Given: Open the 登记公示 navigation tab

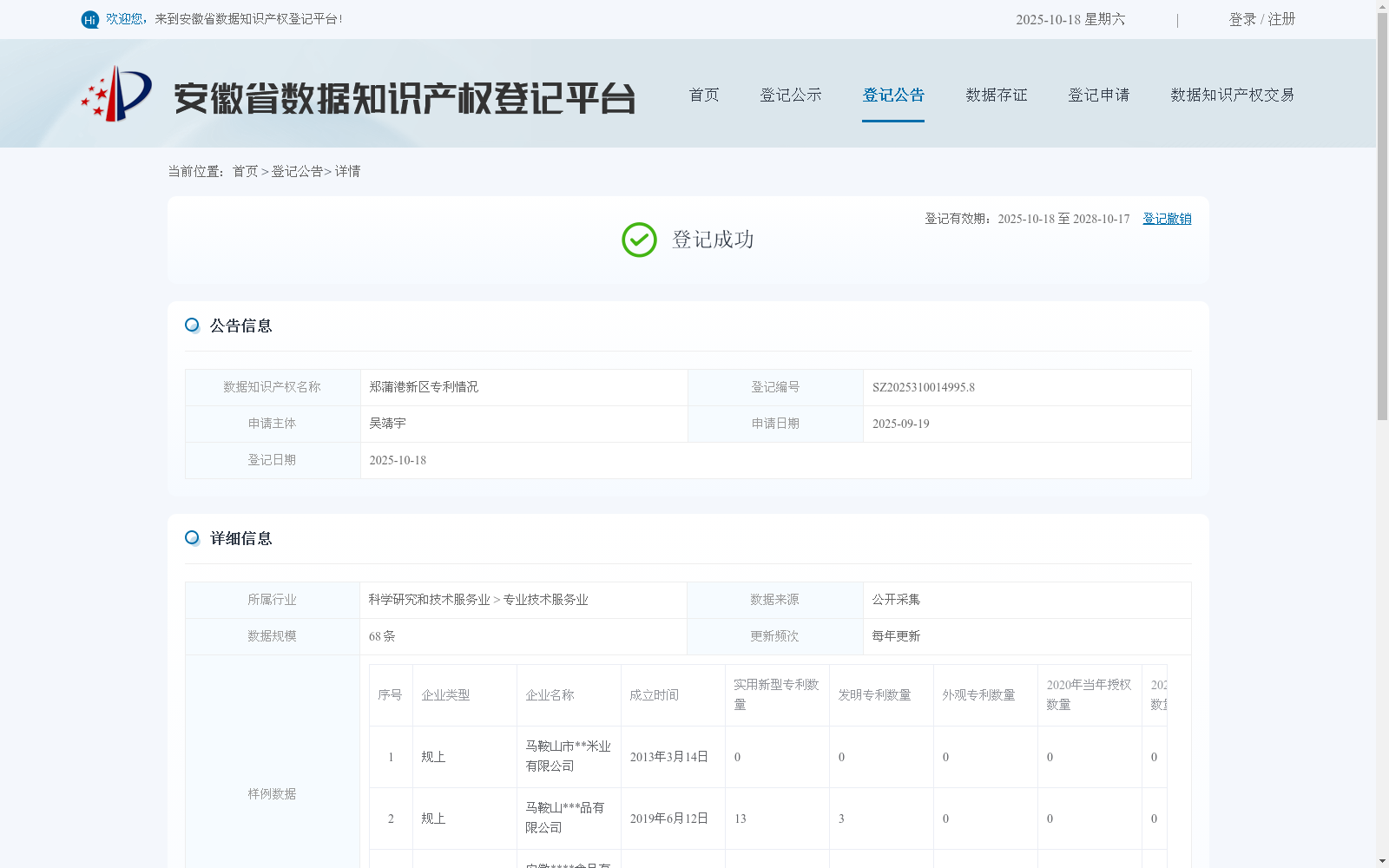Looking at the screenshot, I should (791, 95).
